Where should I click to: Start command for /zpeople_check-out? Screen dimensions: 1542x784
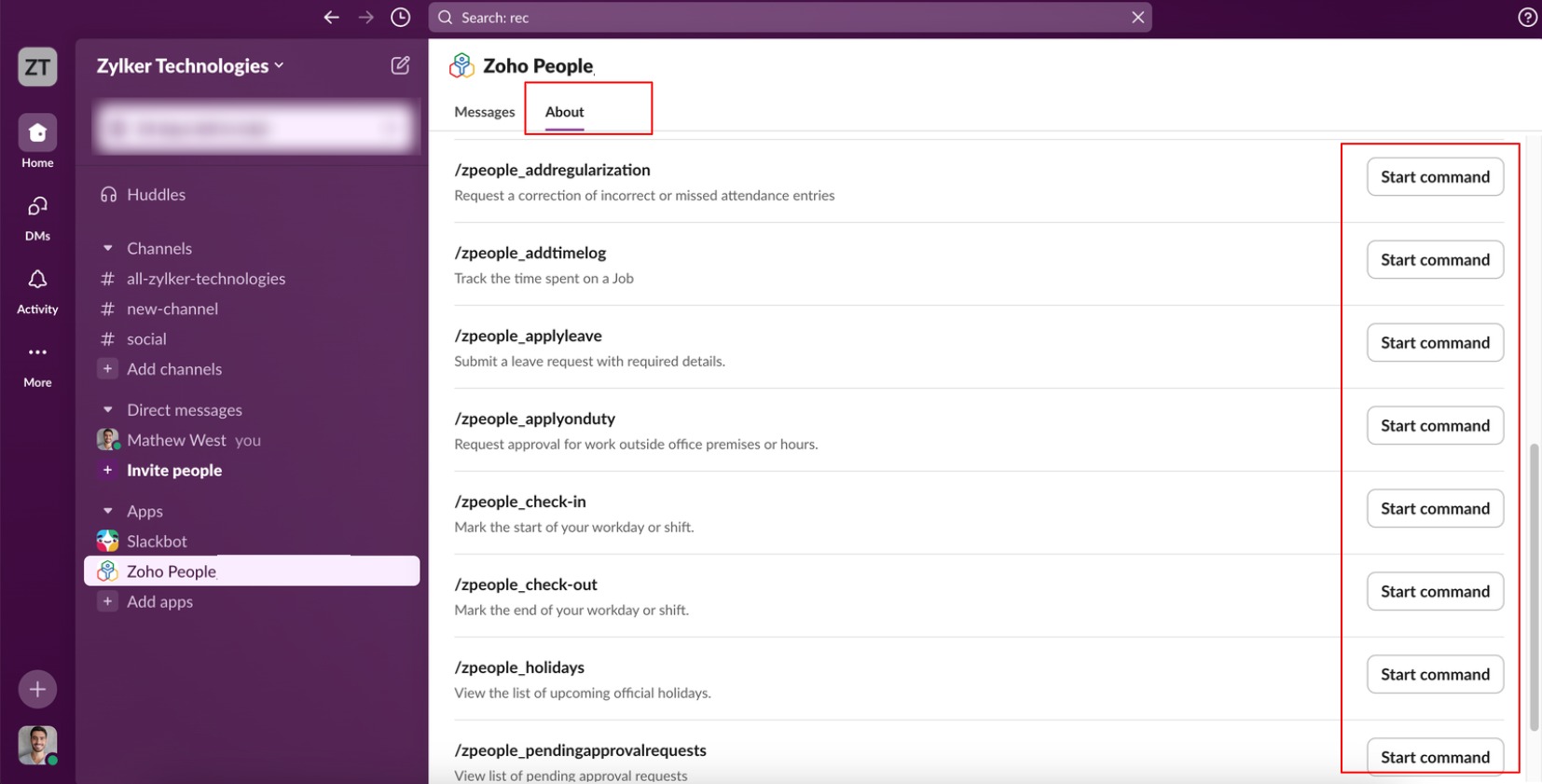point(1435,592)
